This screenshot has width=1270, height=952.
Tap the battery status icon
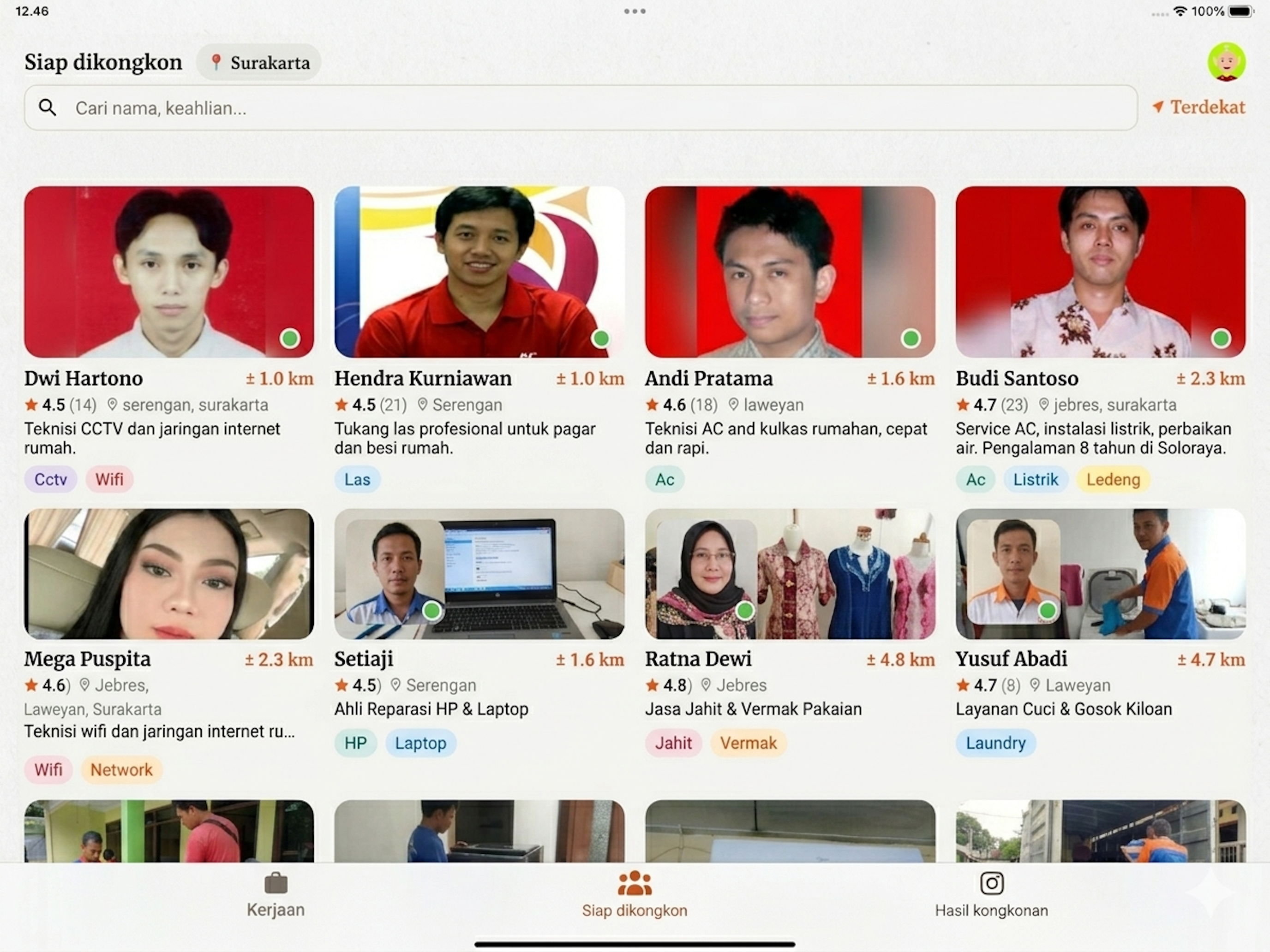[1240, 11]
